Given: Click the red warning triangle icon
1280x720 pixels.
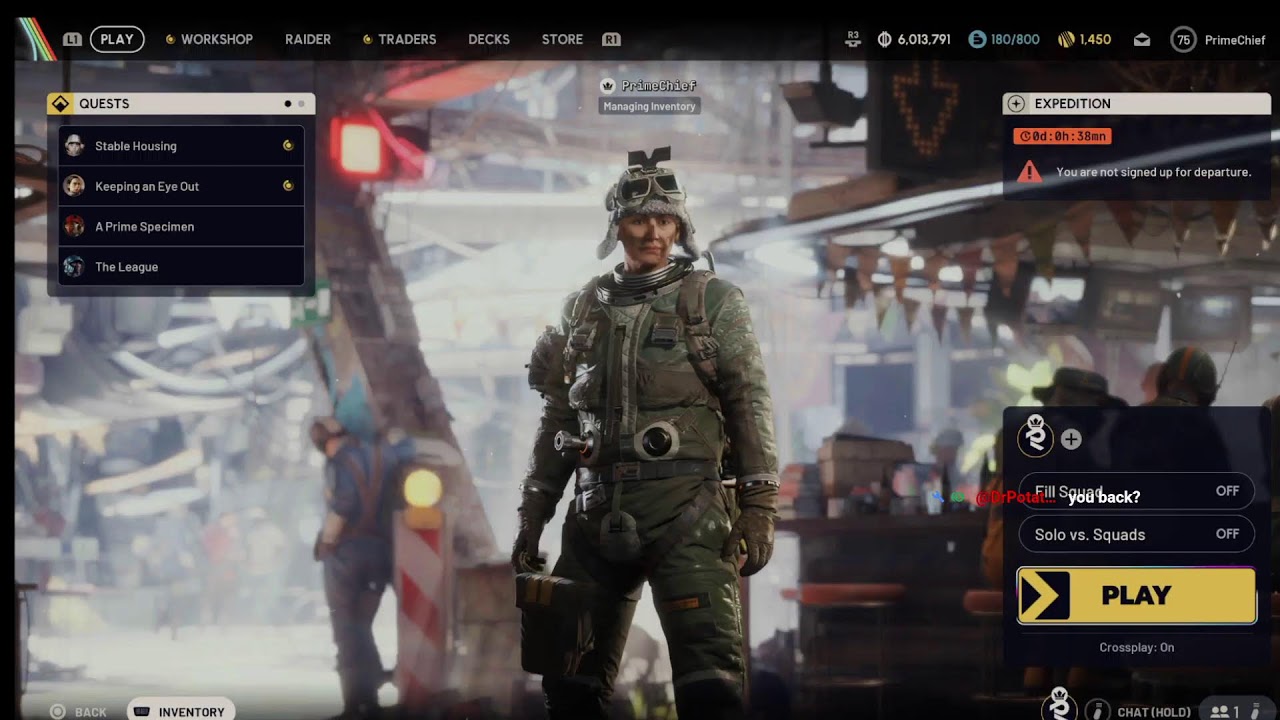Looking at the screenshot, I should (1029, 172).
